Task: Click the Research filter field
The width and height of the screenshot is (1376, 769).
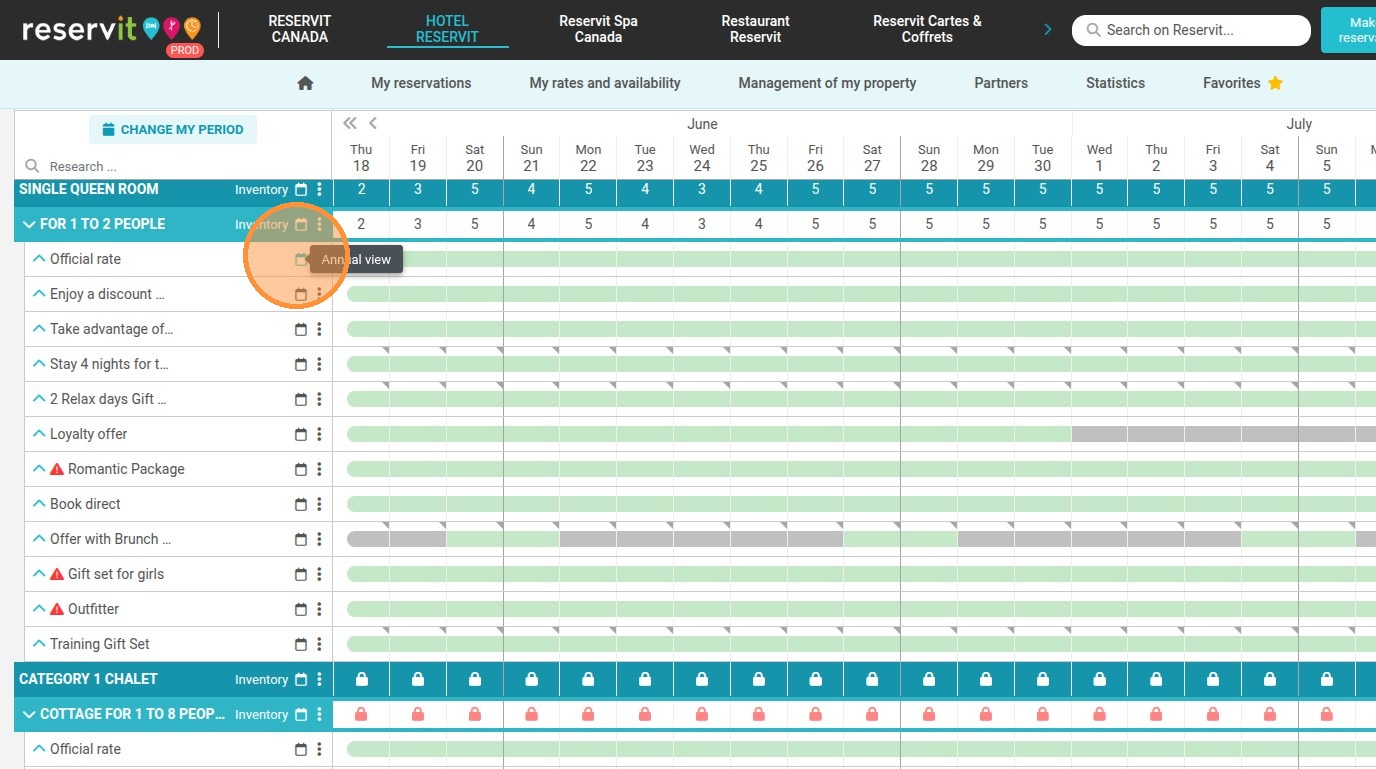Action: (x=173, y=166)
